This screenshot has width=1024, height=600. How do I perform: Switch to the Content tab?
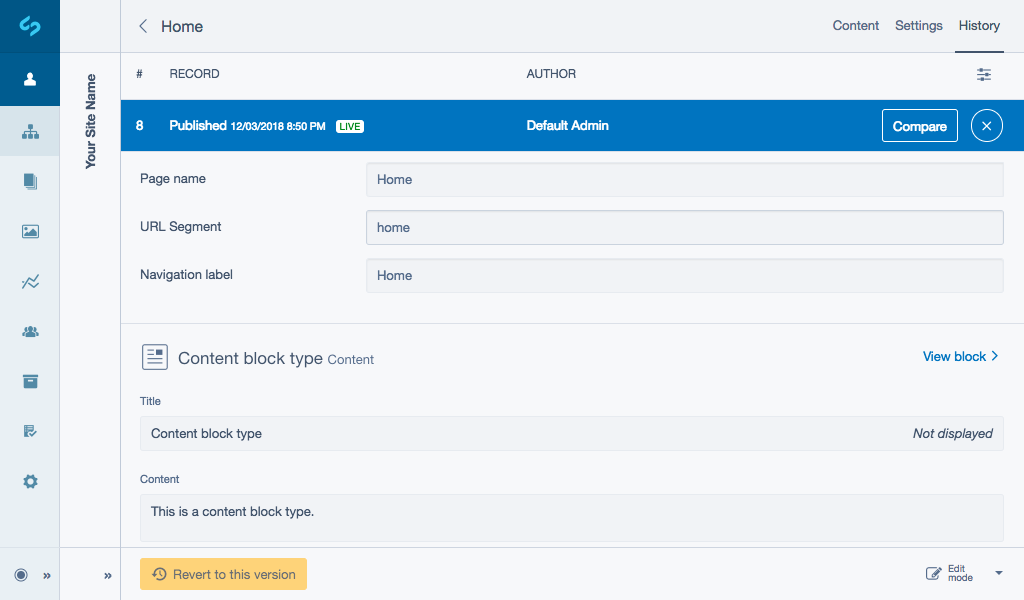pos(855,26)
